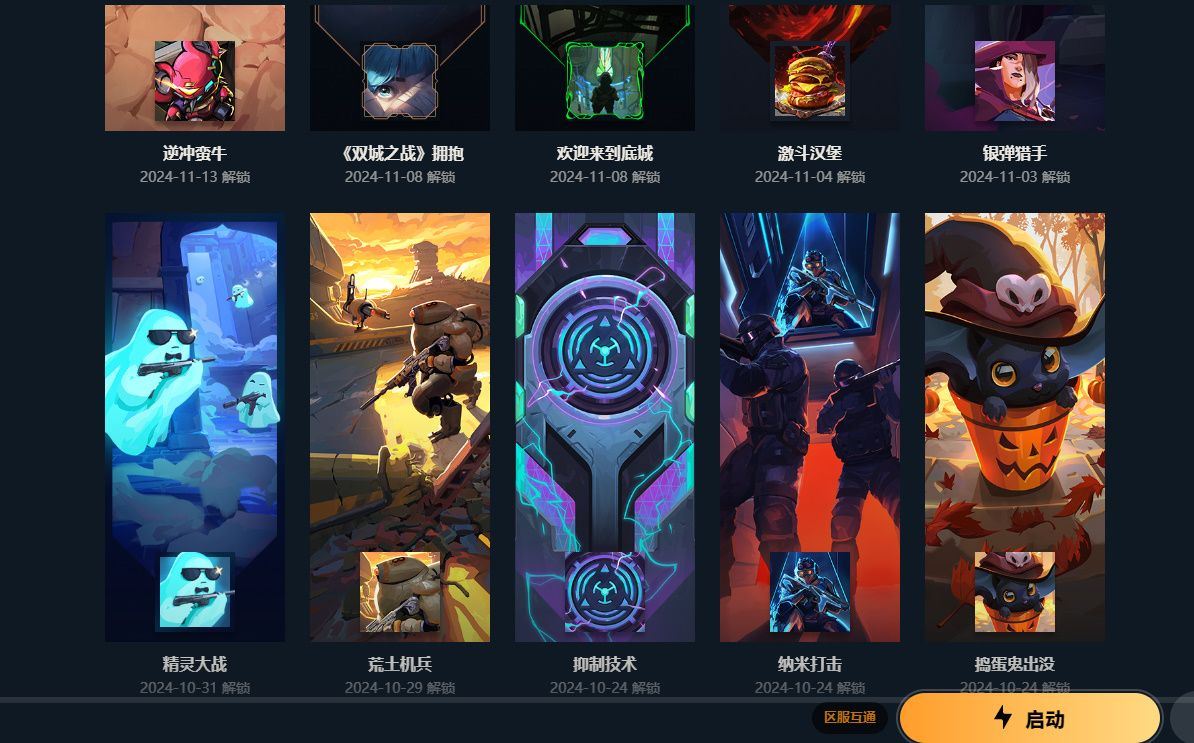Image resolution: width=1194 pixels, height=743 pixels.
Task: Click the small 纳米打击 soldier avatar icon
Action: (x=809, y=592)
